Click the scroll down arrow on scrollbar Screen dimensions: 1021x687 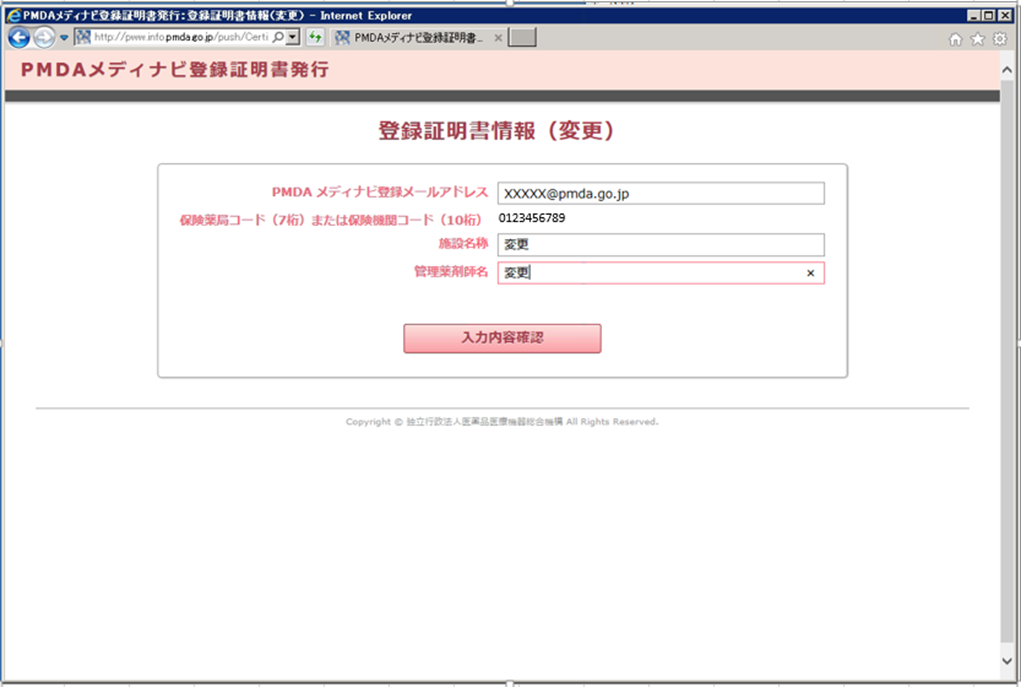tap(1007, 661)
